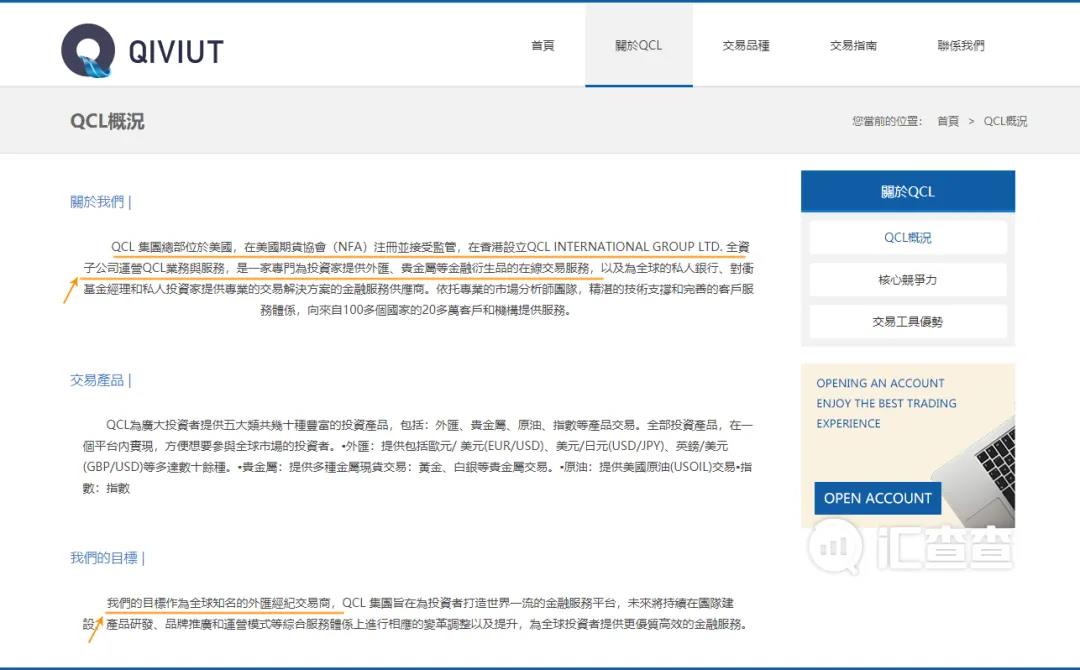Click the OPENING AN ACCOUNT banner text

pyautogui.click(x=880, y=383)
